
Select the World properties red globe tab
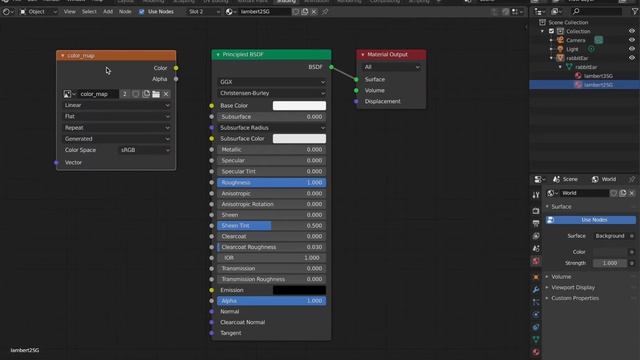536,261
